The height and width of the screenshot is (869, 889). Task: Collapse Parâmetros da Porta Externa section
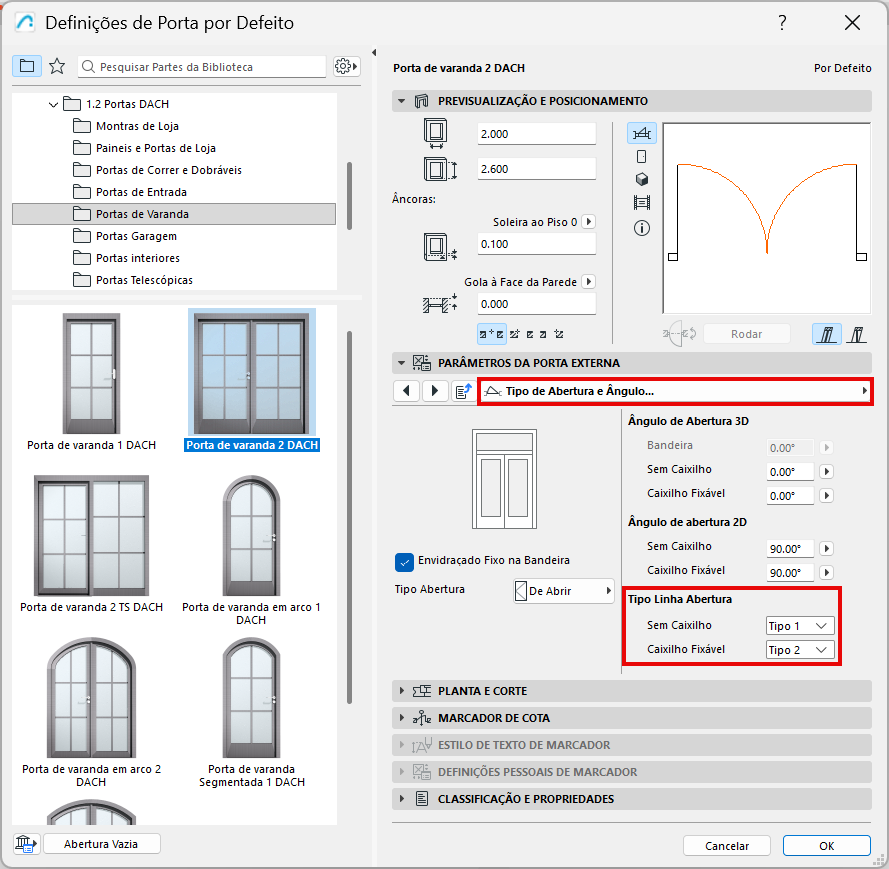coord(401,363)
